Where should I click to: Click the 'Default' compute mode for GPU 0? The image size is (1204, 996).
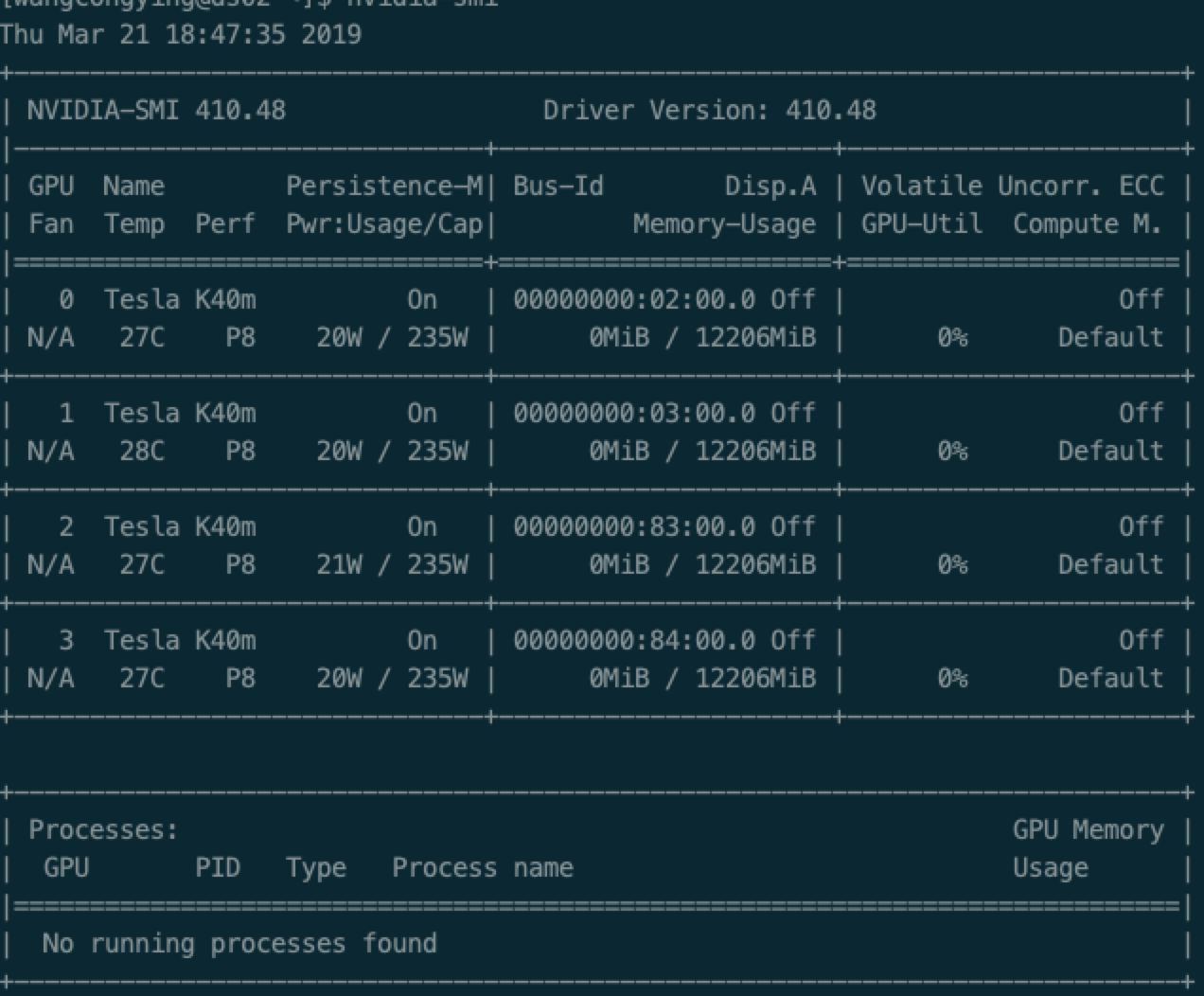point(1110,337)
